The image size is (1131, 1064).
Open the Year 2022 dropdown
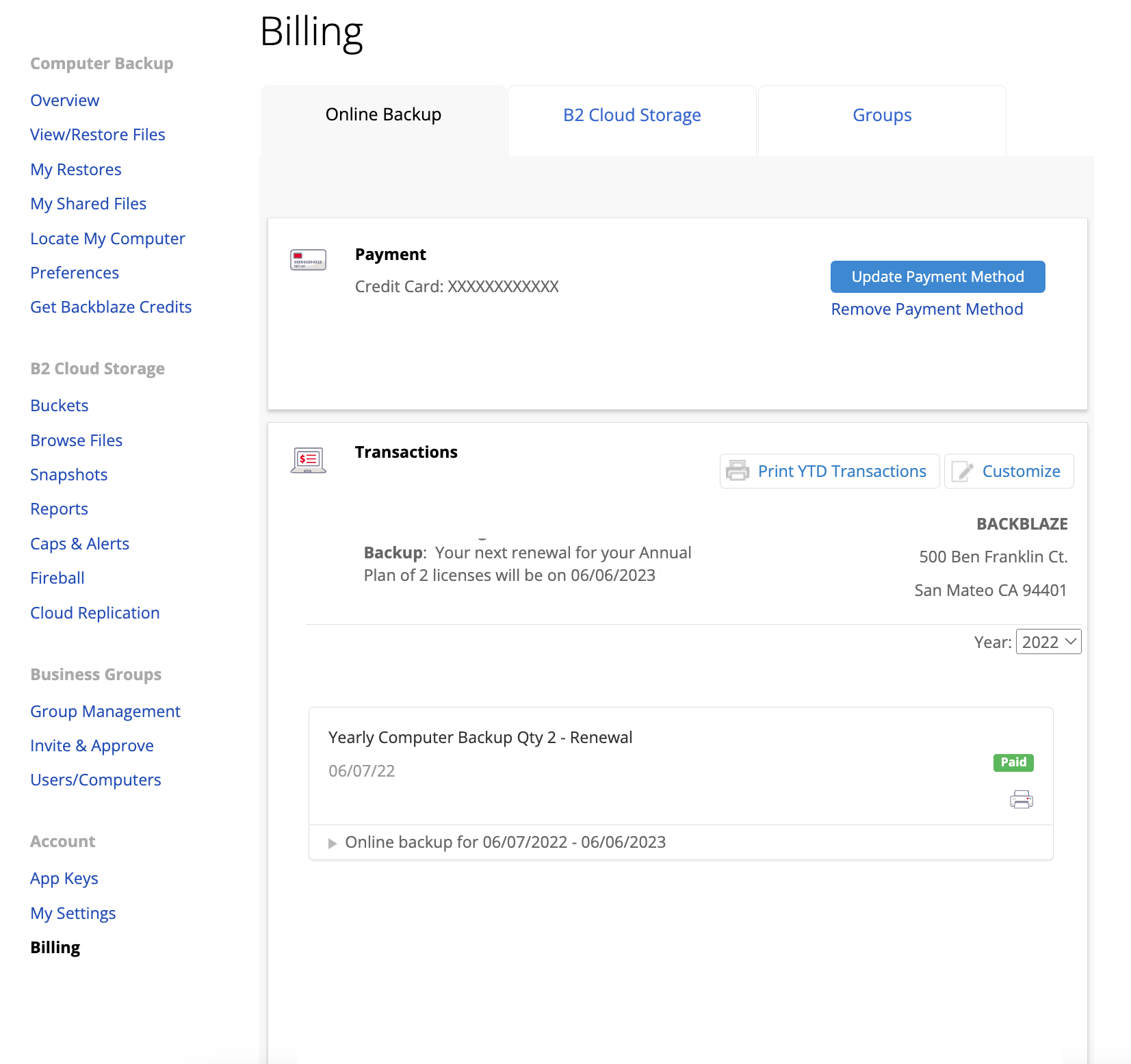point(1048,642)
